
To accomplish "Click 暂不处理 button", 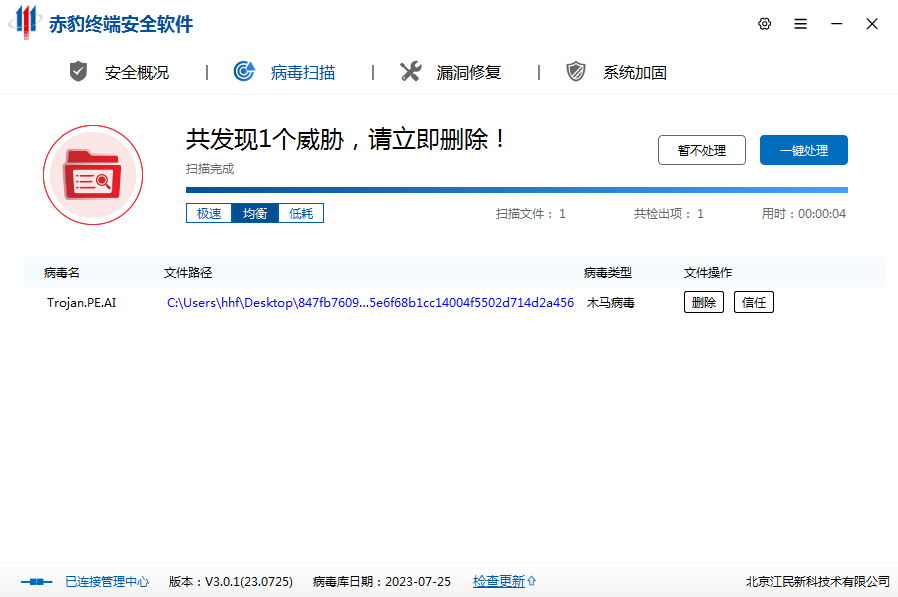I will [702, 150].
